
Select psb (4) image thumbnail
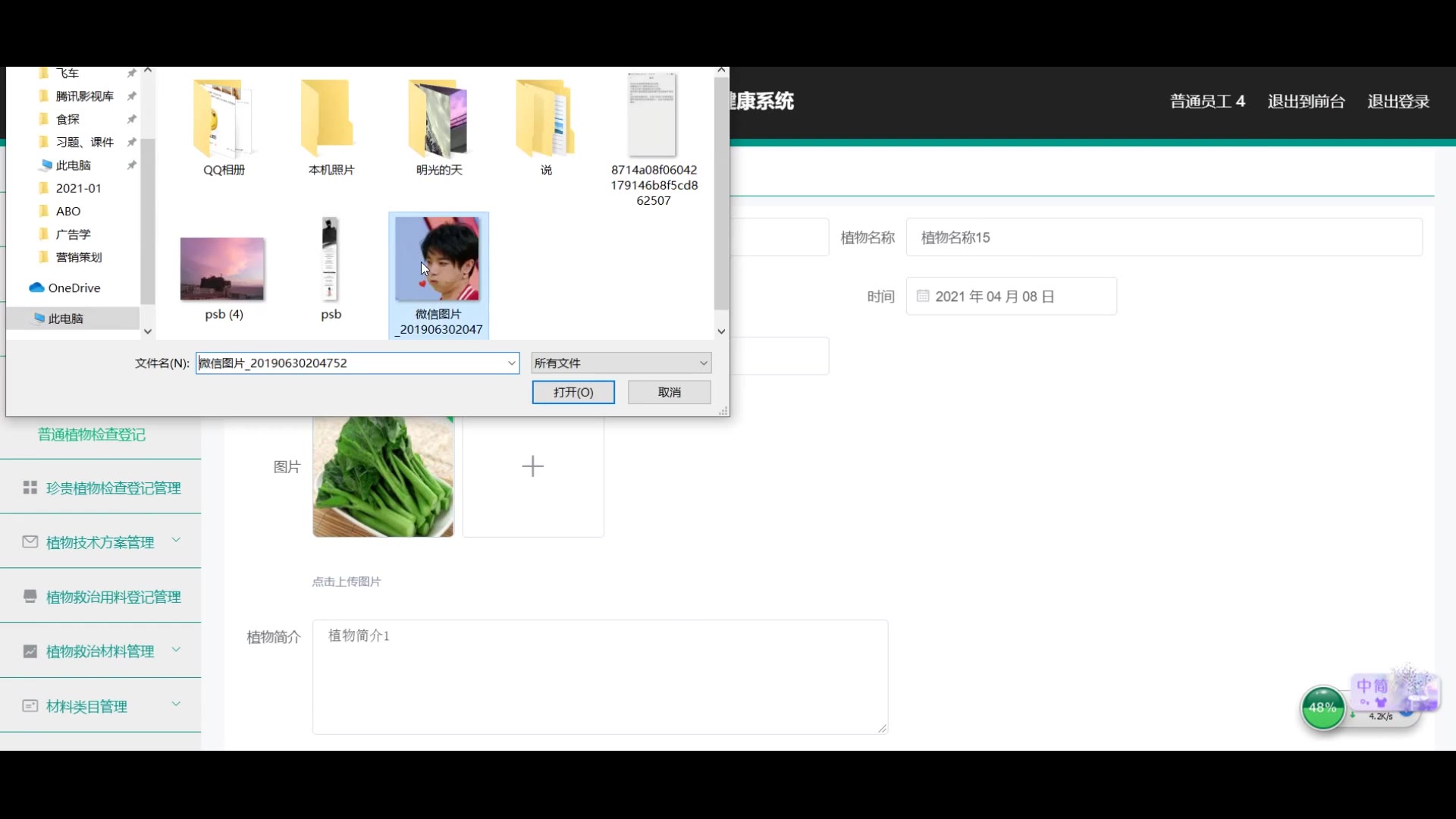coord(222,269)
